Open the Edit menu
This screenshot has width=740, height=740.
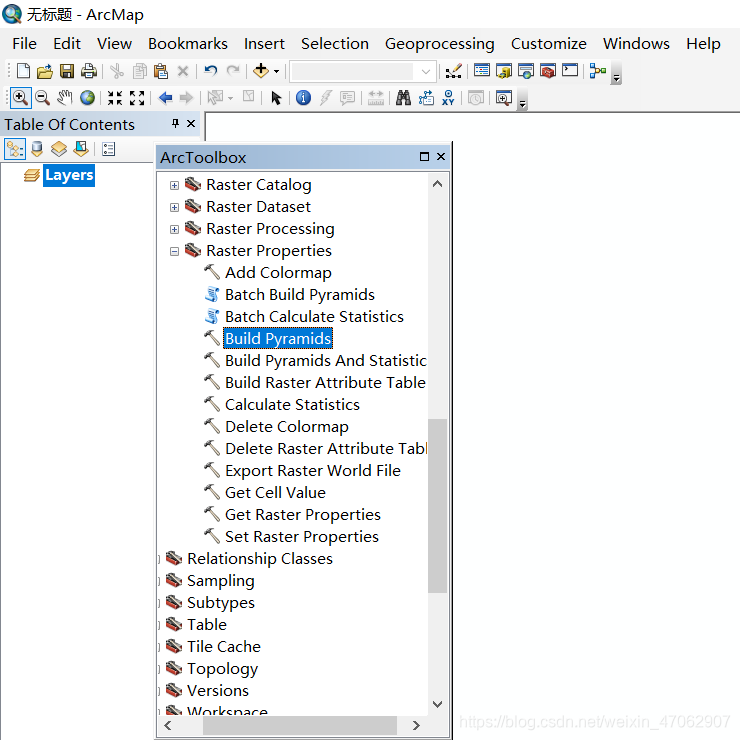click(67, 43)
